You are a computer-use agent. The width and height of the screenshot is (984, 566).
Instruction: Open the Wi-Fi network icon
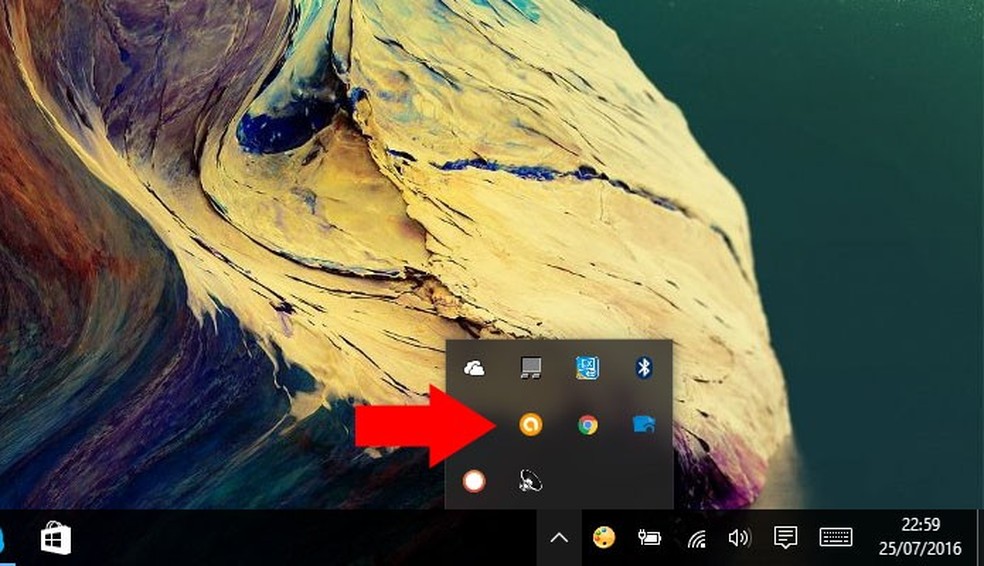696,538
